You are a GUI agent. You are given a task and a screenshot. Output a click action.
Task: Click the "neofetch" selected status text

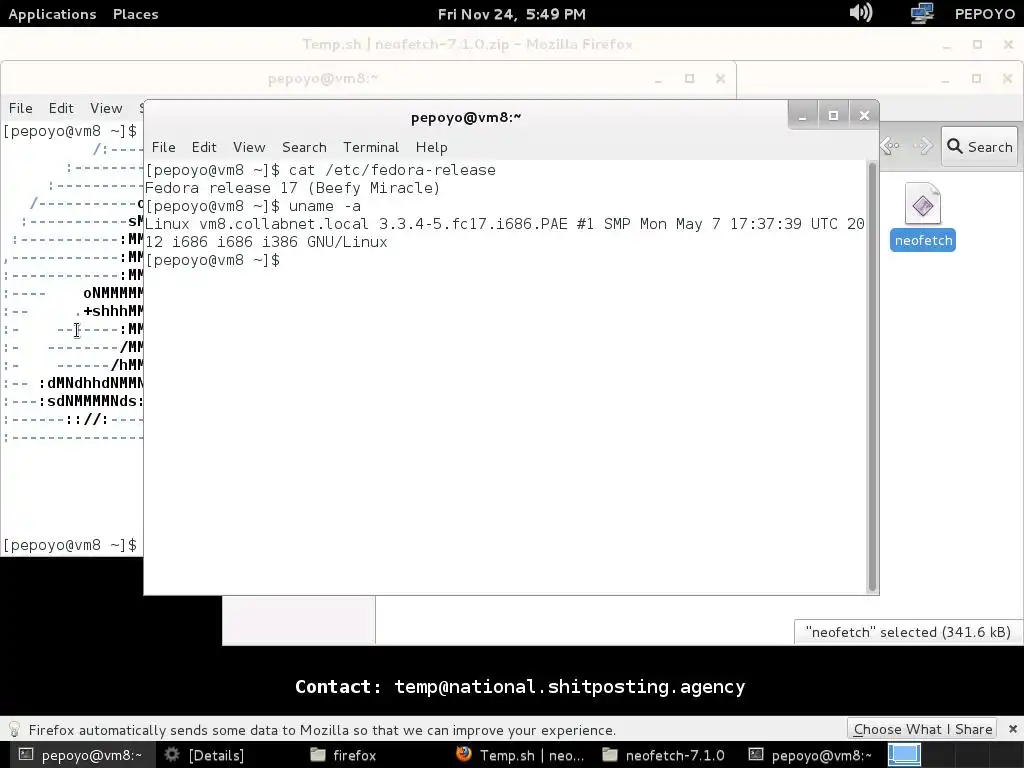tap(908, 632)
